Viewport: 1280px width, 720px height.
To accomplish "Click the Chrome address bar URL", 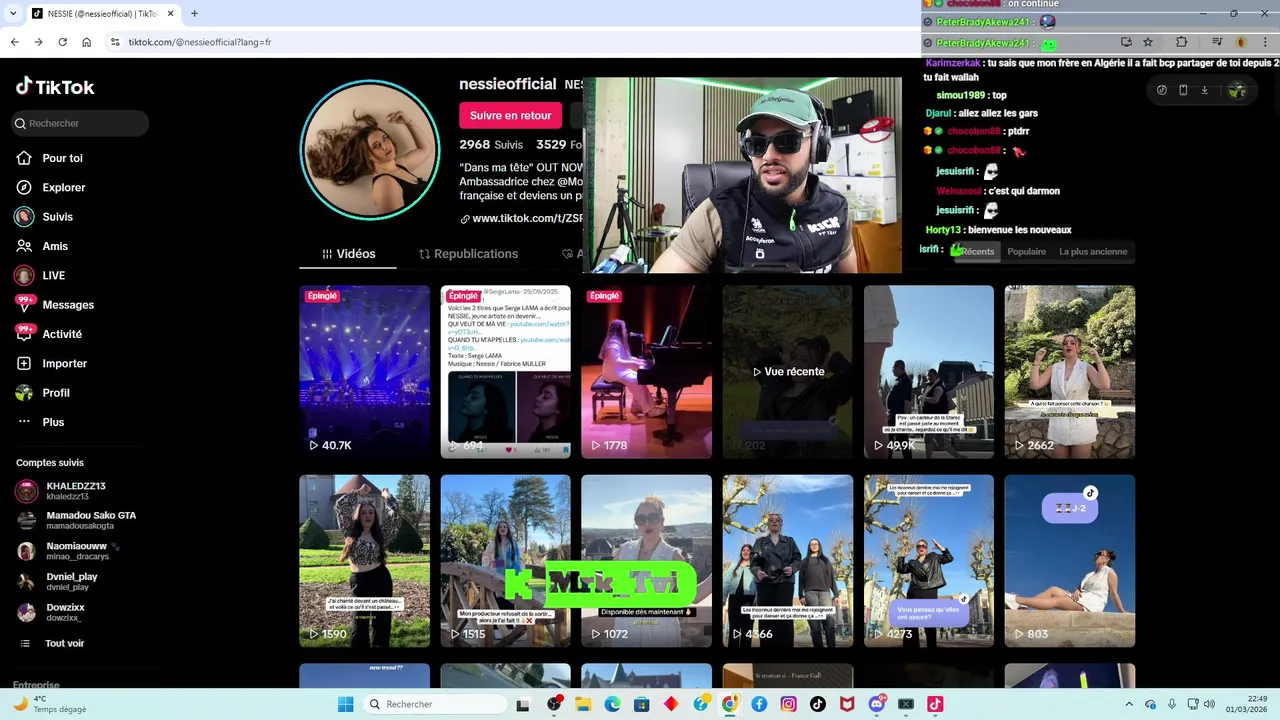I will click(x=200, y=42).
